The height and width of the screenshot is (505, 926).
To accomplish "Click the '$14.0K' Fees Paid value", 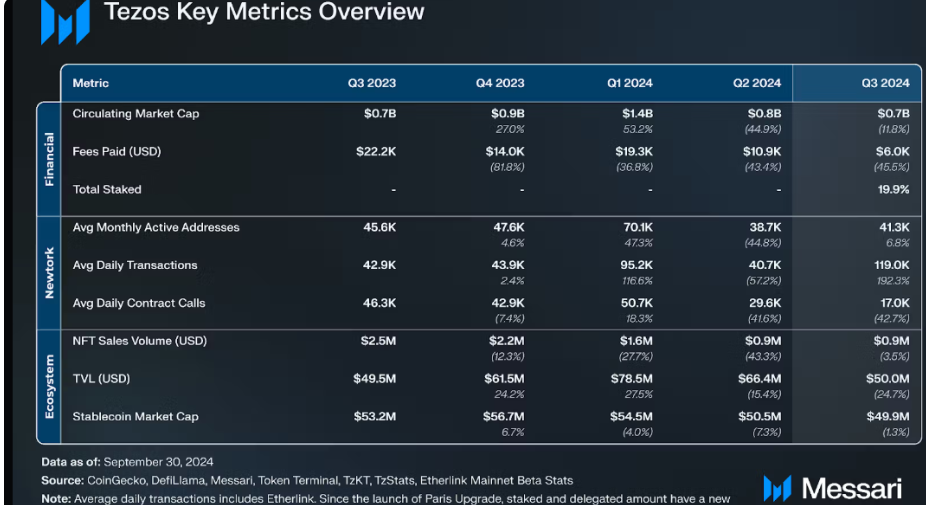I will (x=505, y=152).
